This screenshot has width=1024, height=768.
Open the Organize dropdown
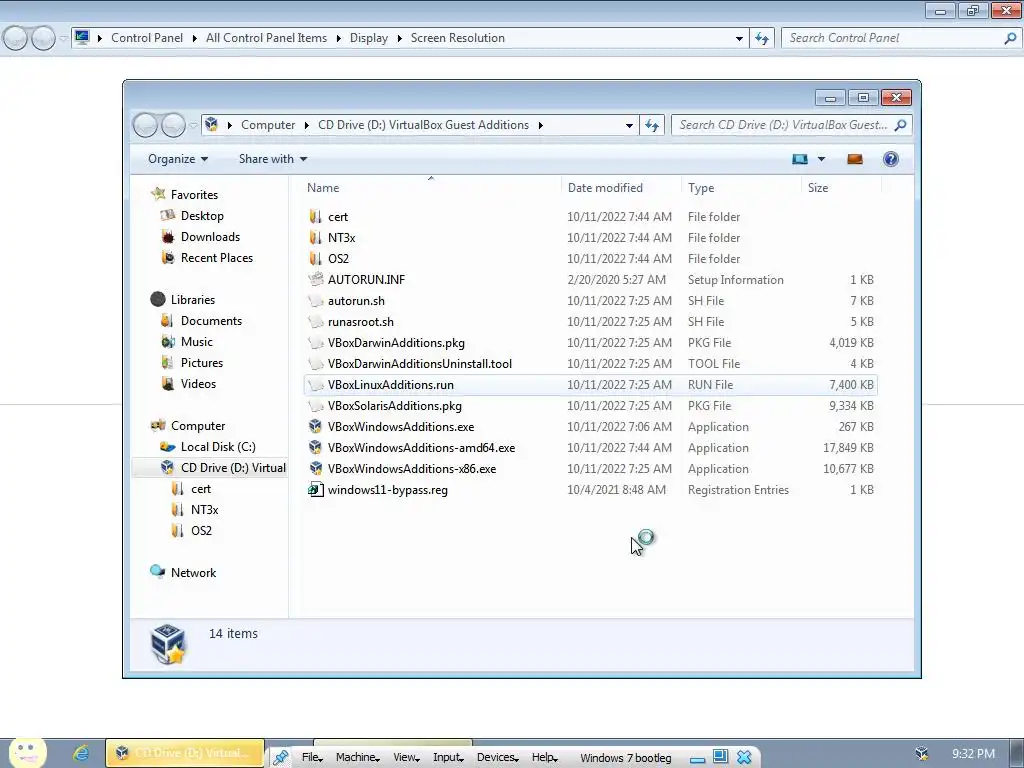(178, 159)
